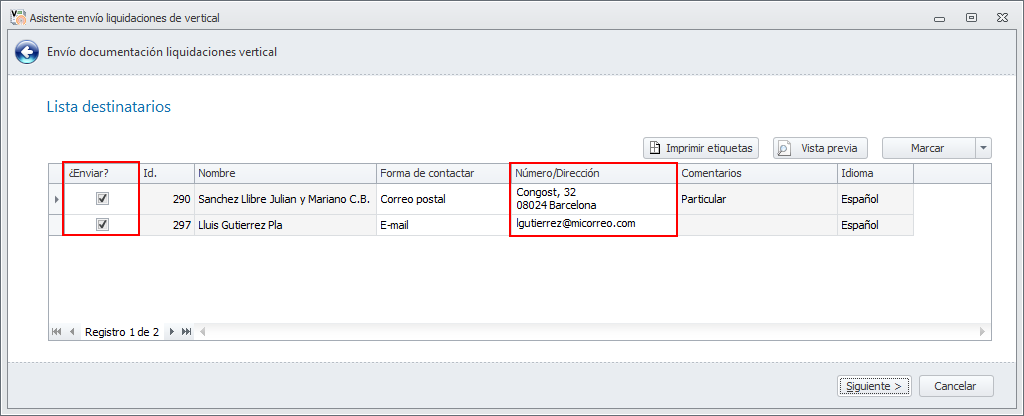Go to first record in navigator

pos(57,332)
